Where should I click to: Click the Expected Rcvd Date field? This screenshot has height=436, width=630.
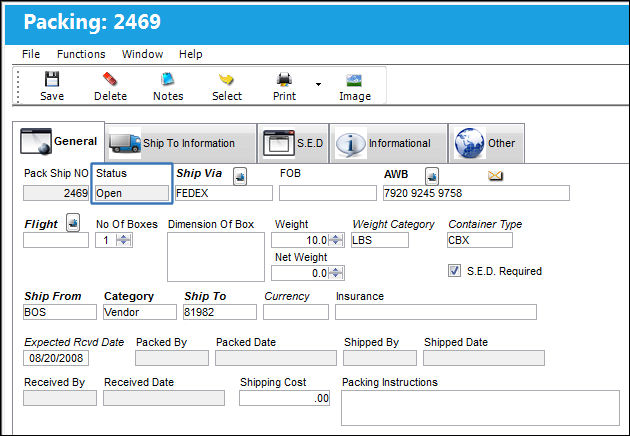click(56, 358)
